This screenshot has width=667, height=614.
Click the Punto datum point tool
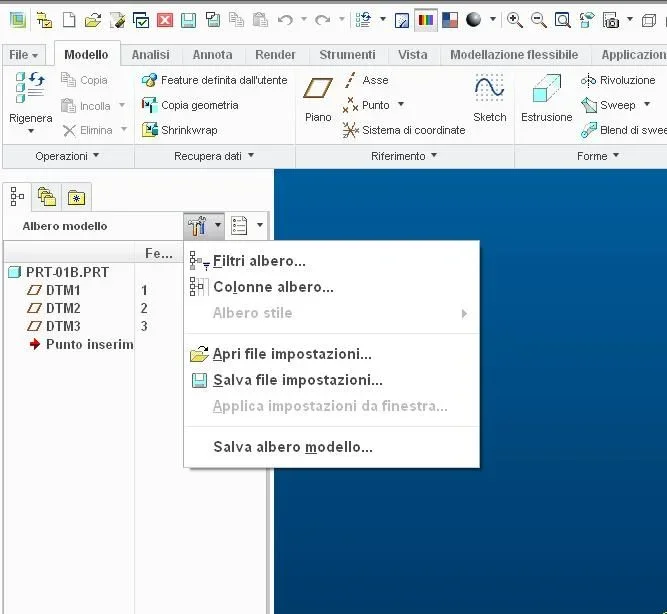click(366, 105)
